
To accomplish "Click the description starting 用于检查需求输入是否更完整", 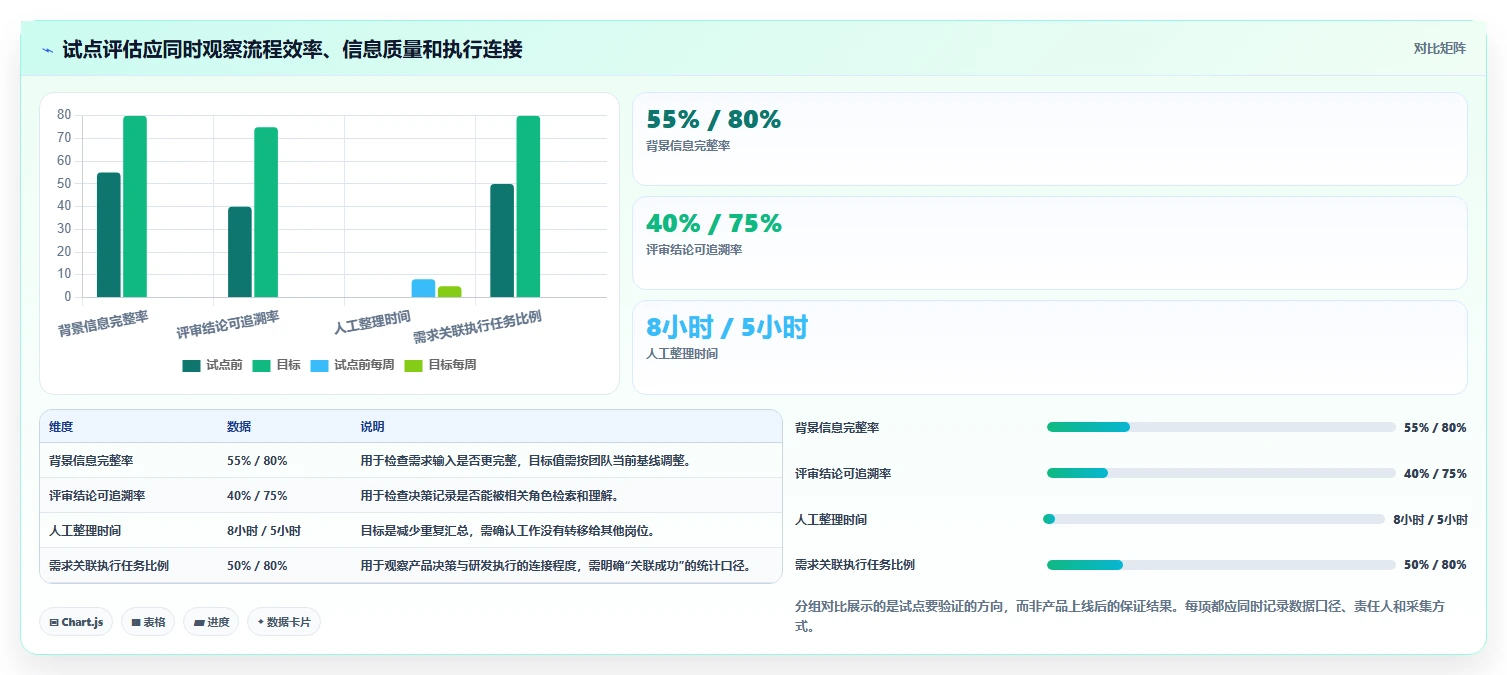I will point(525,461).
